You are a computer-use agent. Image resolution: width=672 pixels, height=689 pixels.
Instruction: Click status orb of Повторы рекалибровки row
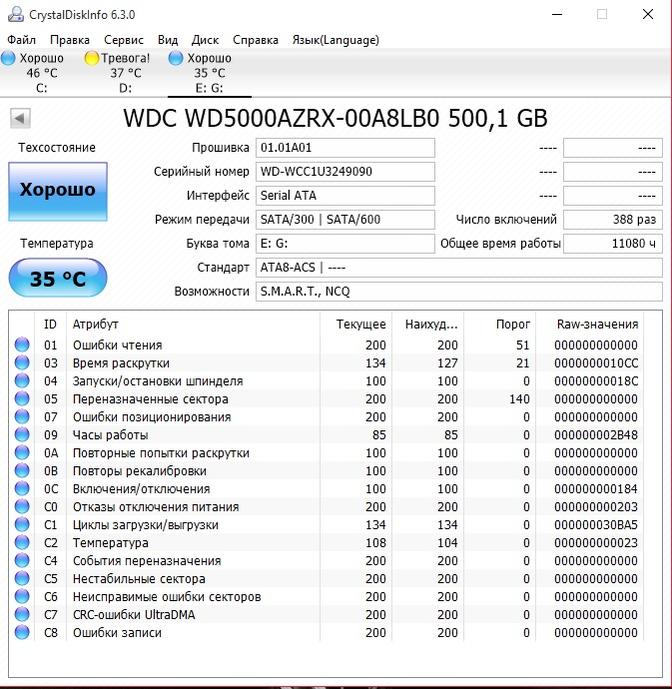click(22, 470)
